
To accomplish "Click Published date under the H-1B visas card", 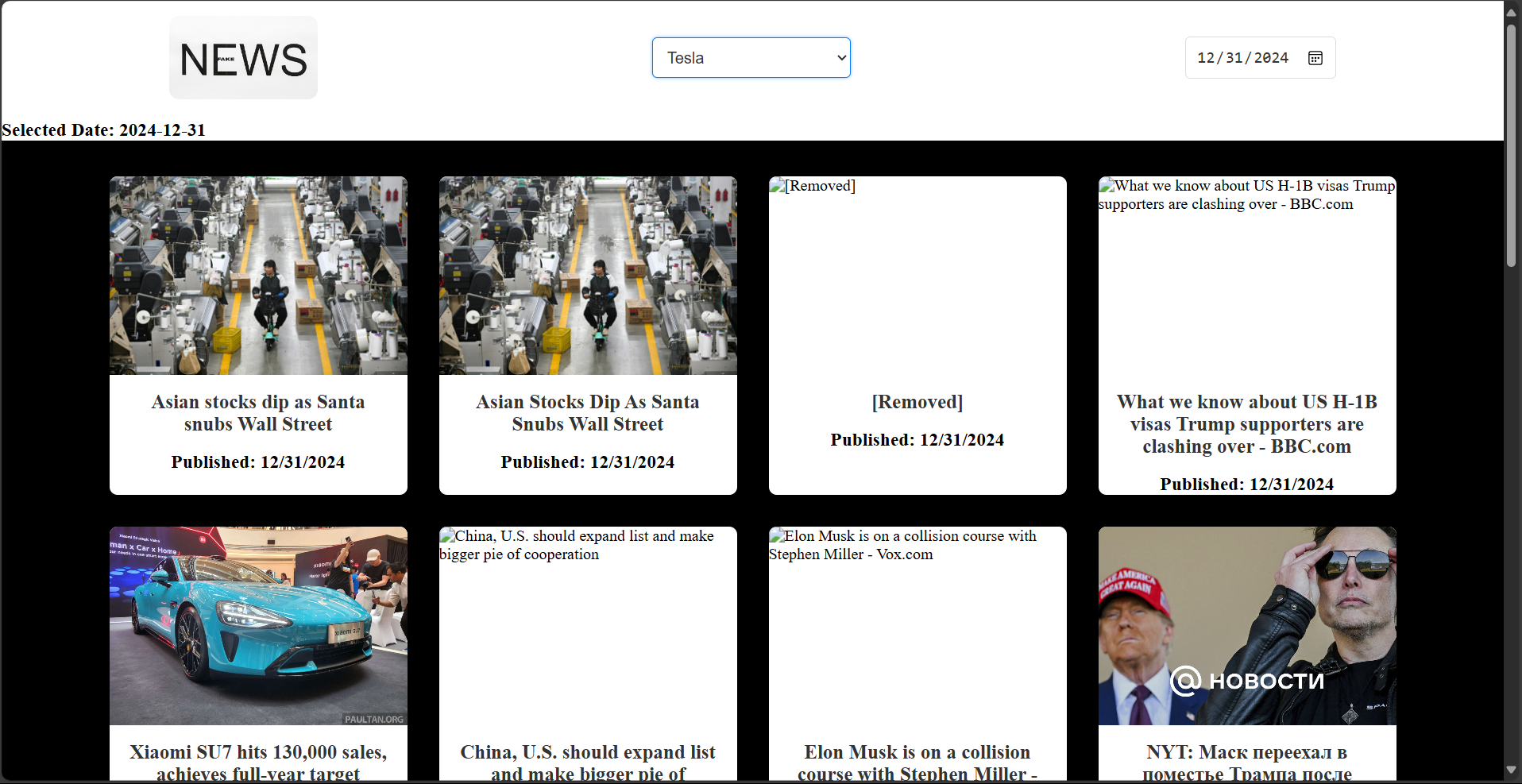I will (1247, 485).
